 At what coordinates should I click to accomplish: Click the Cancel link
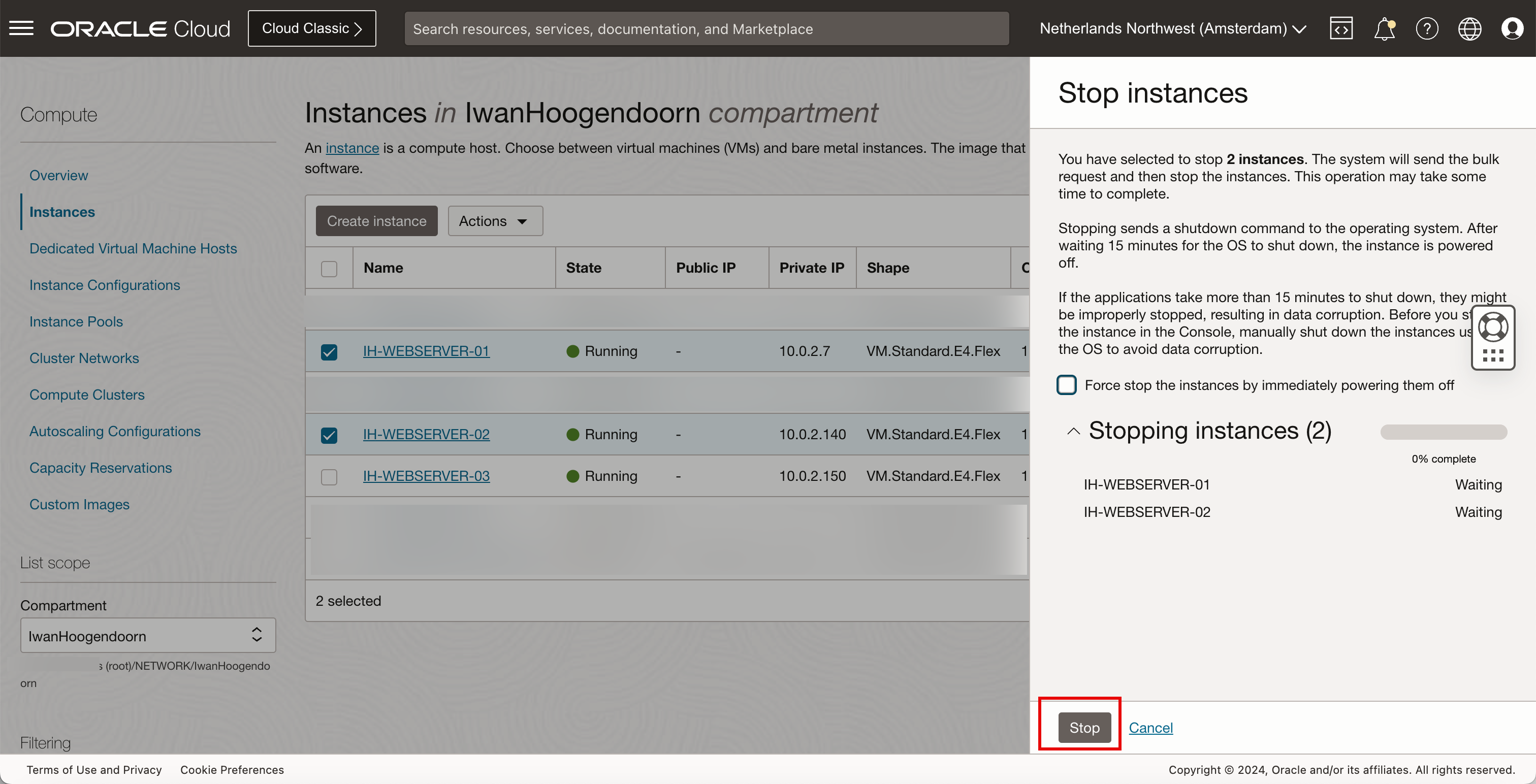(x=1151, y=728)
